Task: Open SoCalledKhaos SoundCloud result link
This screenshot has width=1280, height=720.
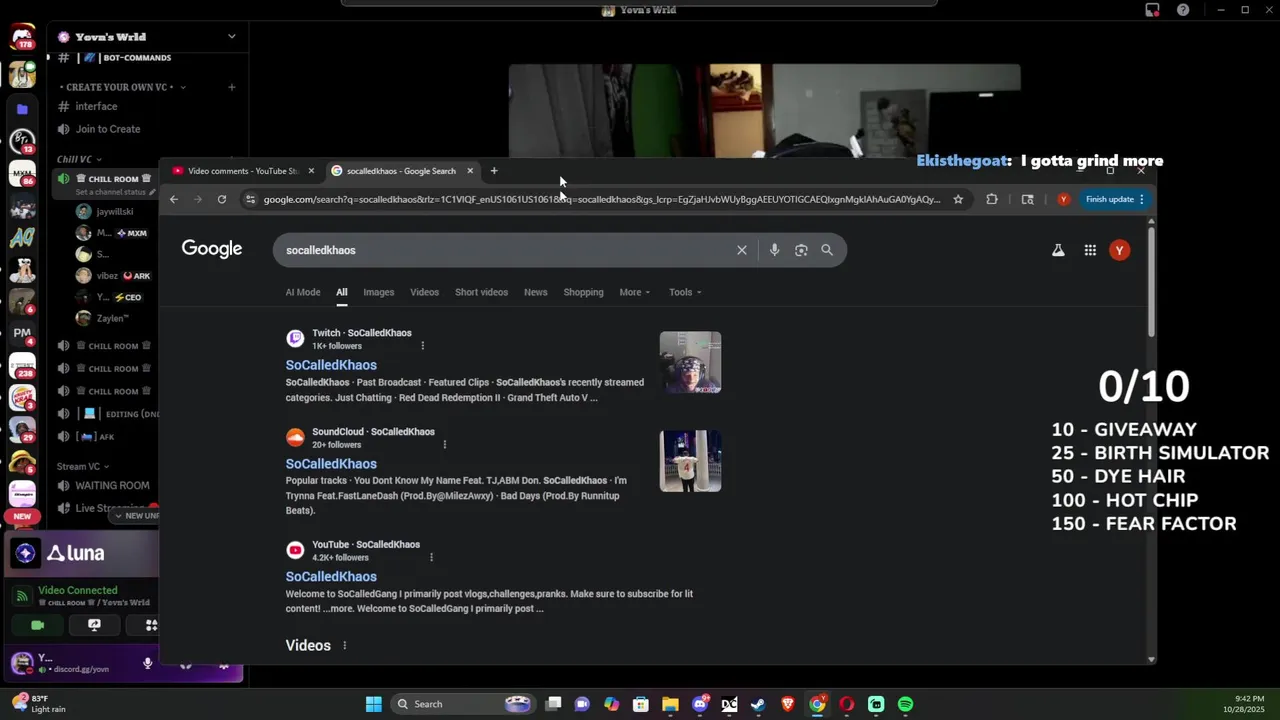Action: coord(331,464)
